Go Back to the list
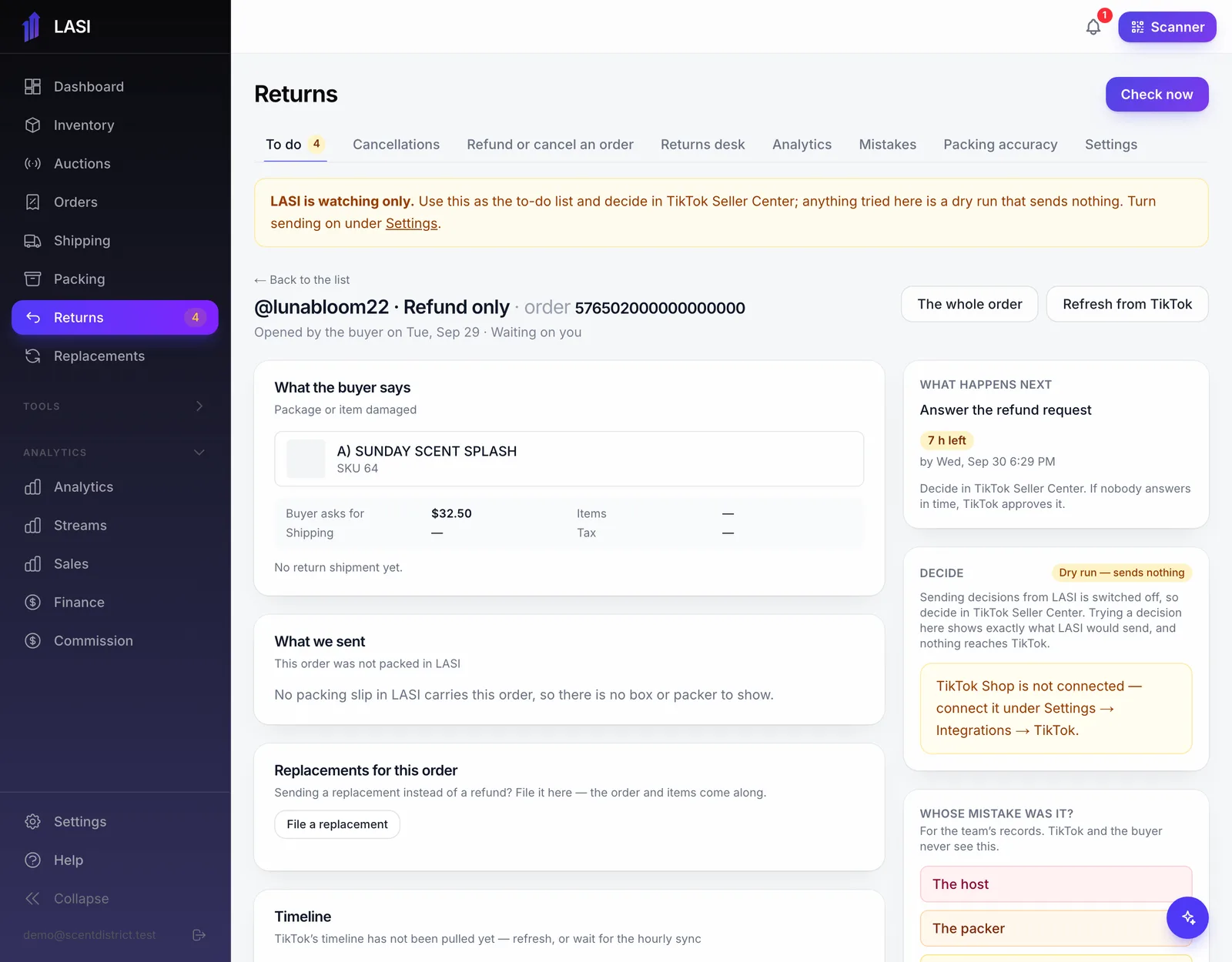Screen dimensions: 1232x962 [302, 280]
